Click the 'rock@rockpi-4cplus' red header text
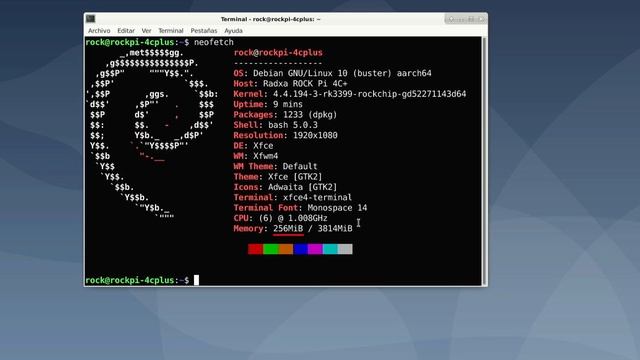 (x=278, y=53)
